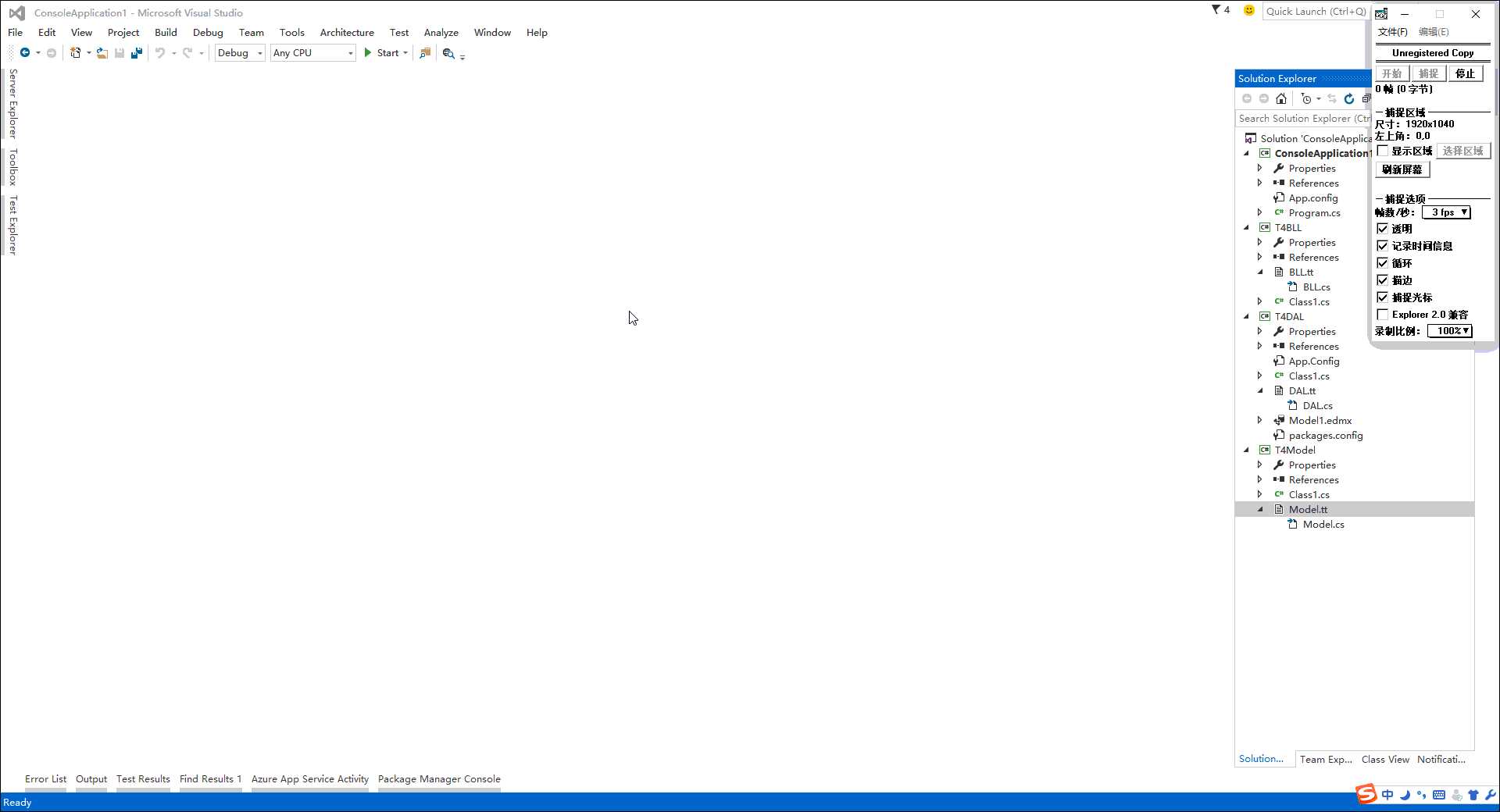Viewport: 1500px width, 812px height.
Task: Click the 停止 stop button
Action: [1466, 73]
